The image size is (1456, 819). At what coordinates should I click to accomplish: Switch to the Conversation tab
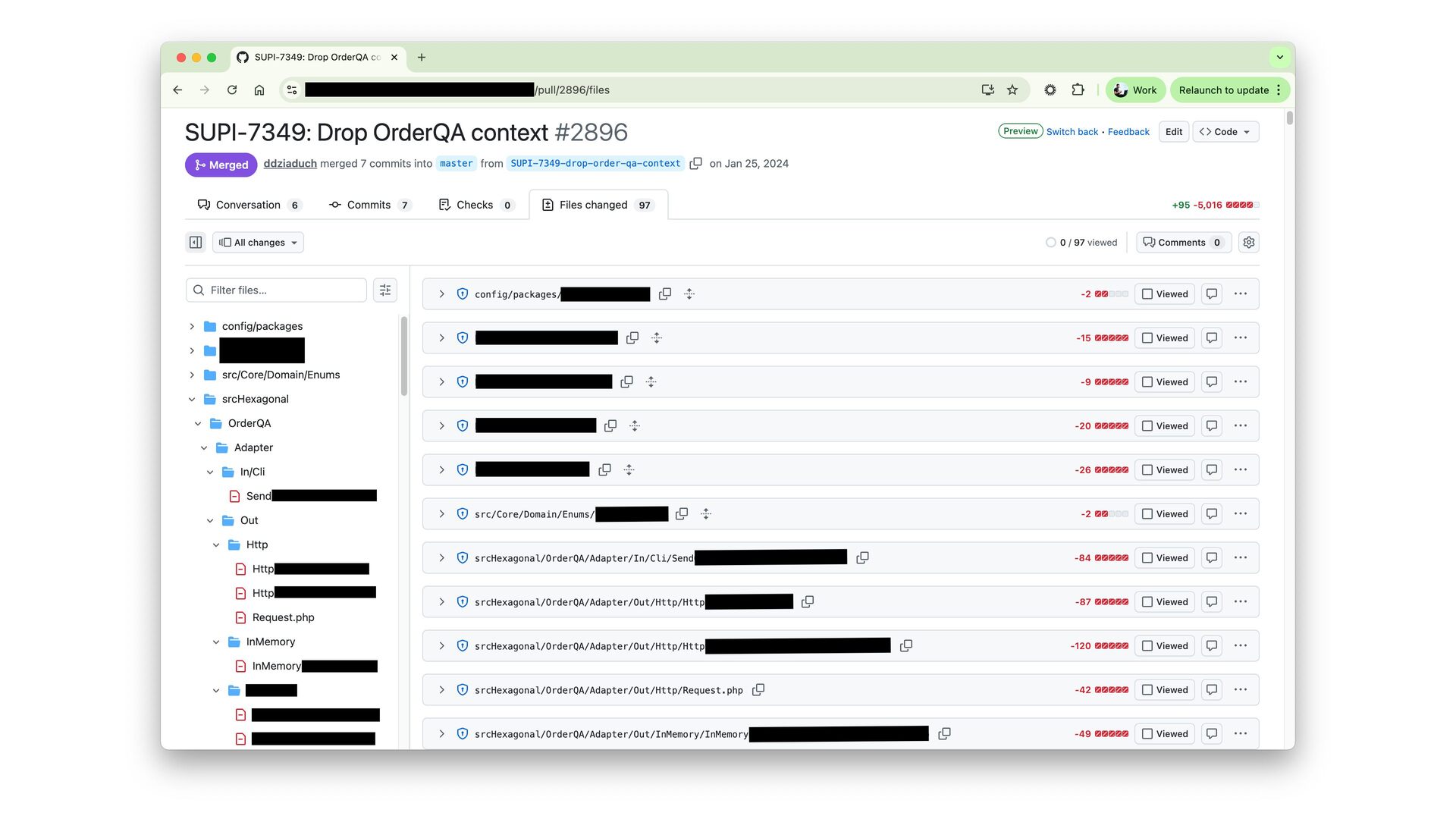(x=248, y=206)
